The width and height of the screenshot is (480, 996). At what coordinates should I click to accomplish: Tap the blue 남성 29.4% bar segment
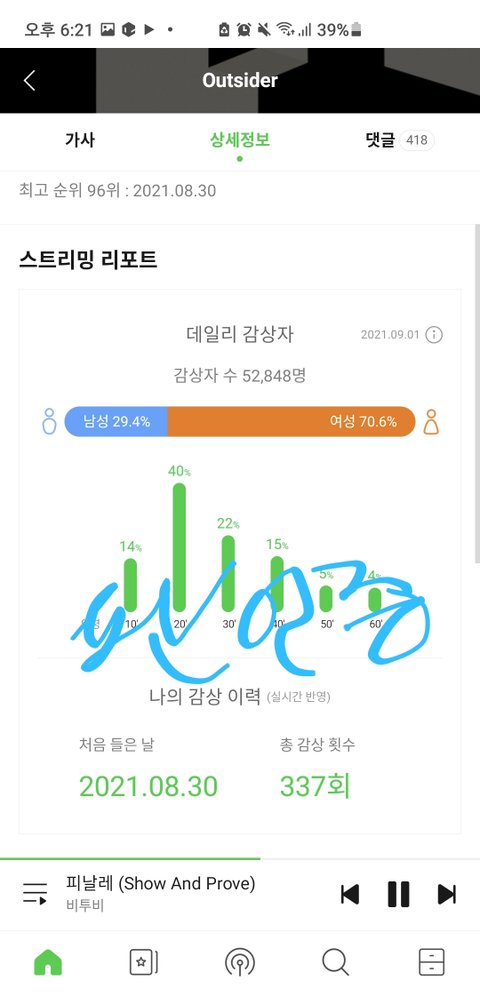116,421
